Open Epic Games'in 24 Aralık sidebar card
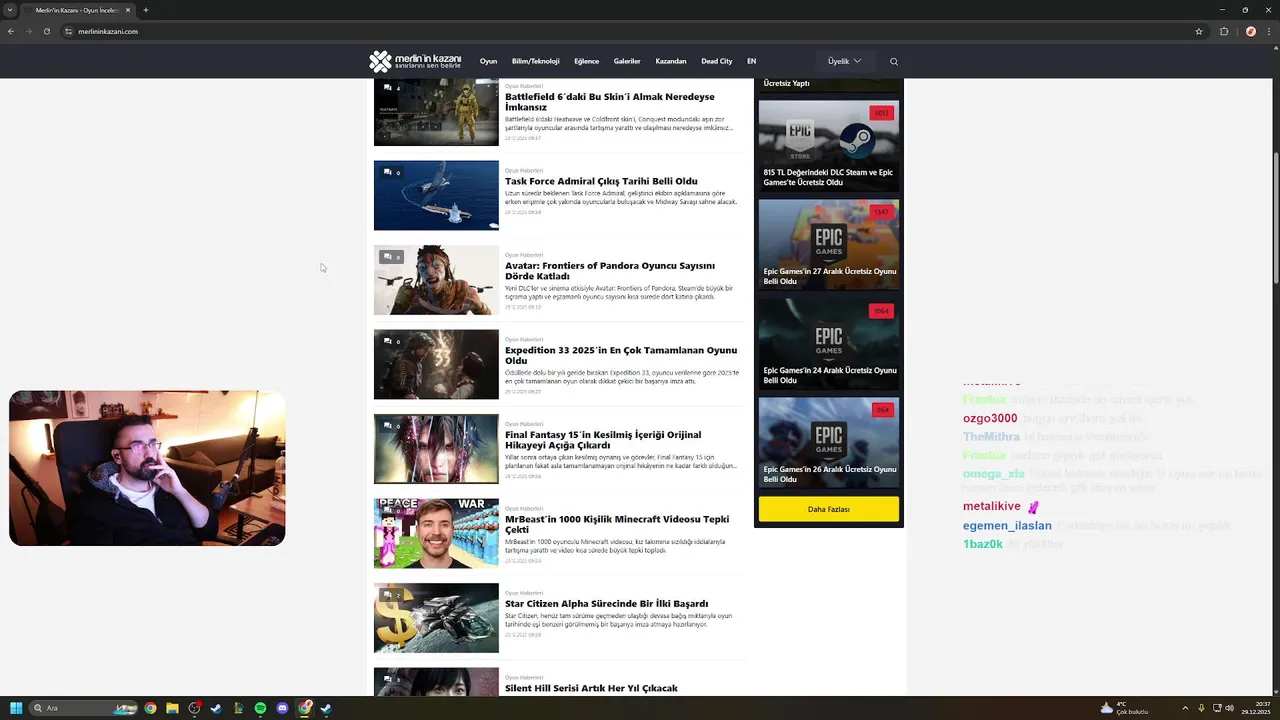Viewport: 1280px width, 720px height. pos(829,344)
